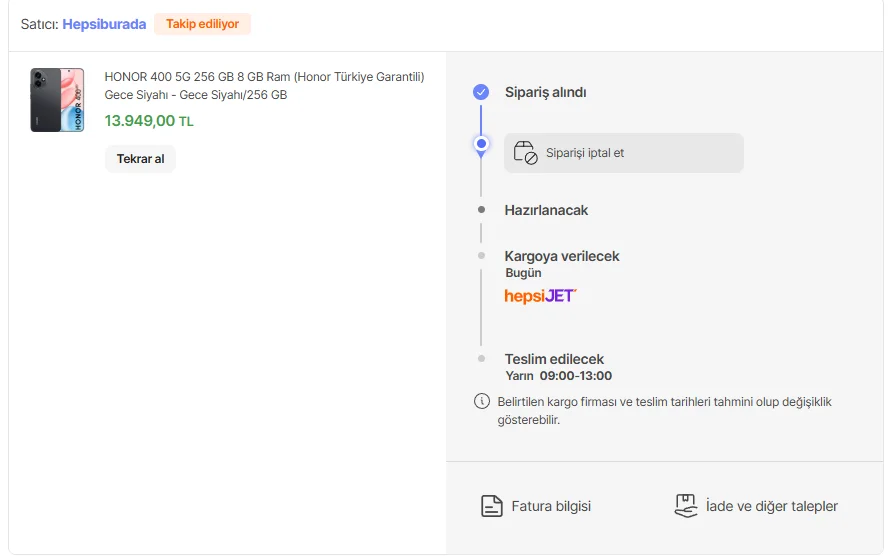The width and height of the screenshot is (891, 558).
Task: Click the Hazırlanacak step dot
Action: (481, 210)
